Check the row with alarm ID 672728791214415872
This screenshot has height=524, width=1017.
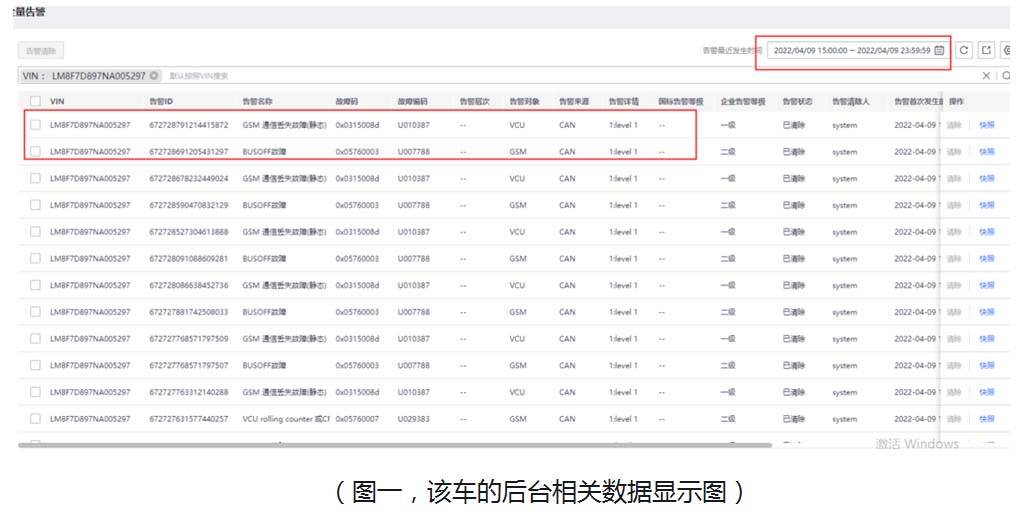point(35,125)
